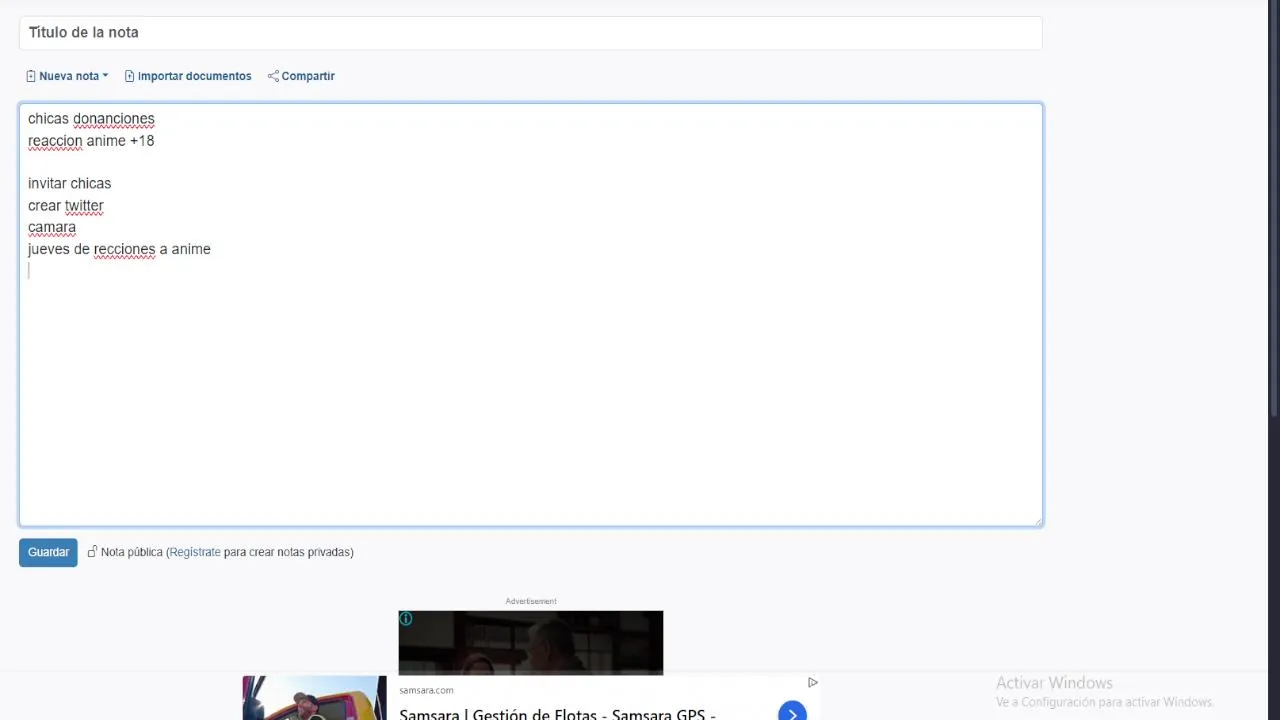Viewport: 1280px width, 720px height.
Task: Click the text area resize handle corner
Action: (x=1037, y=521)
